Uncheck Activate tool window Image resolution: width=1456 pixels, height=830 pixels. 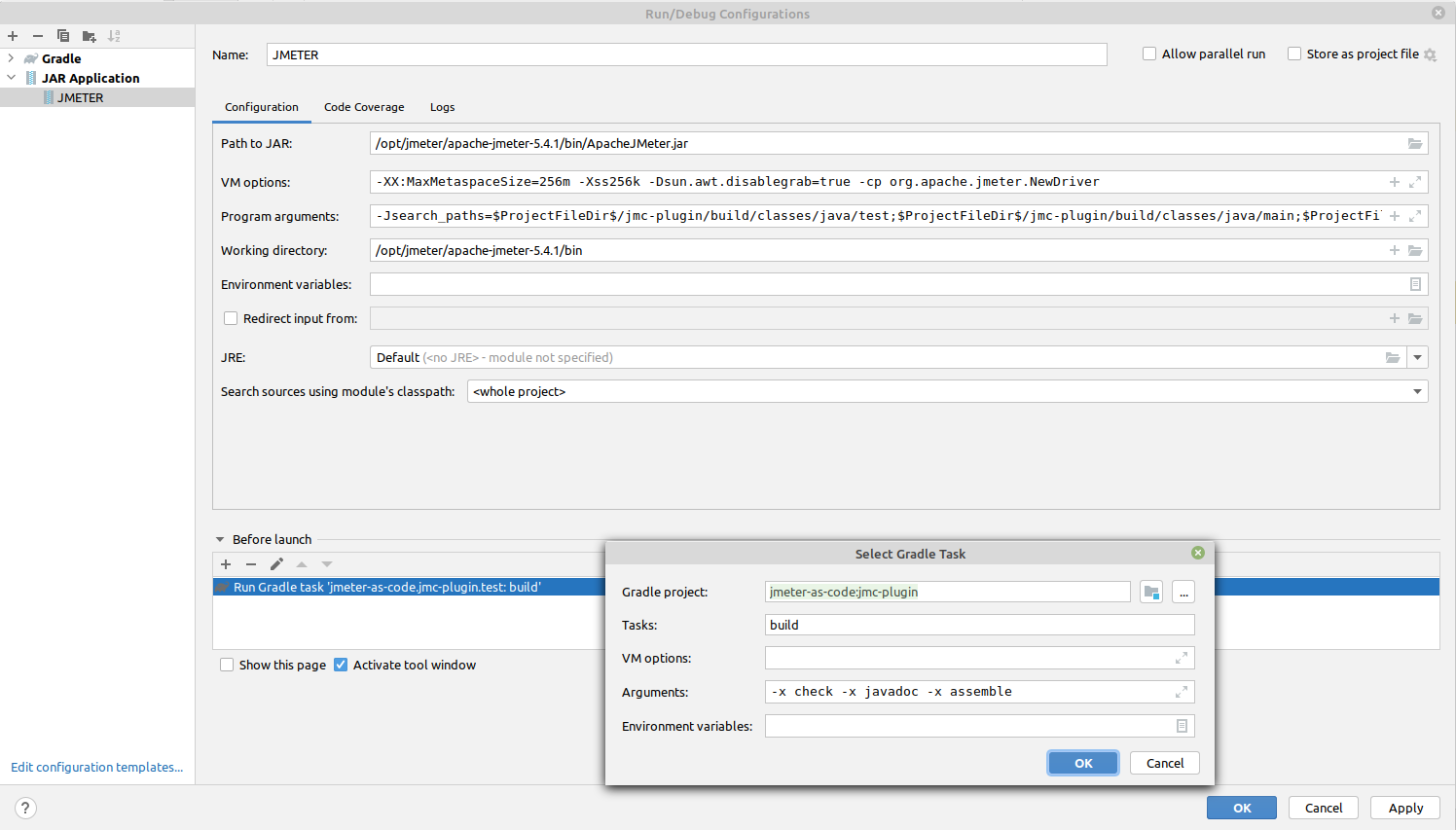click(x=341, y=665)
